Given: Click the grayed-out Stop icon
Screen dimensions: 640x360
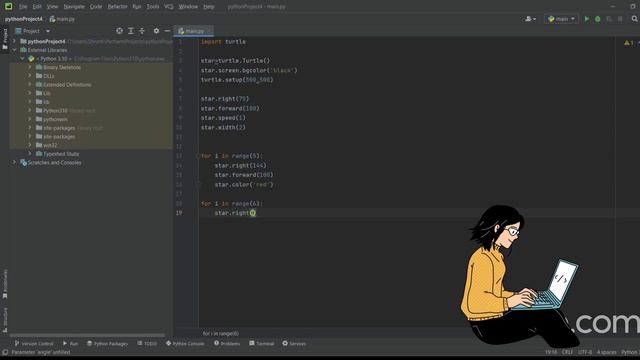Looking at the screenshot, I should [620, 19].
